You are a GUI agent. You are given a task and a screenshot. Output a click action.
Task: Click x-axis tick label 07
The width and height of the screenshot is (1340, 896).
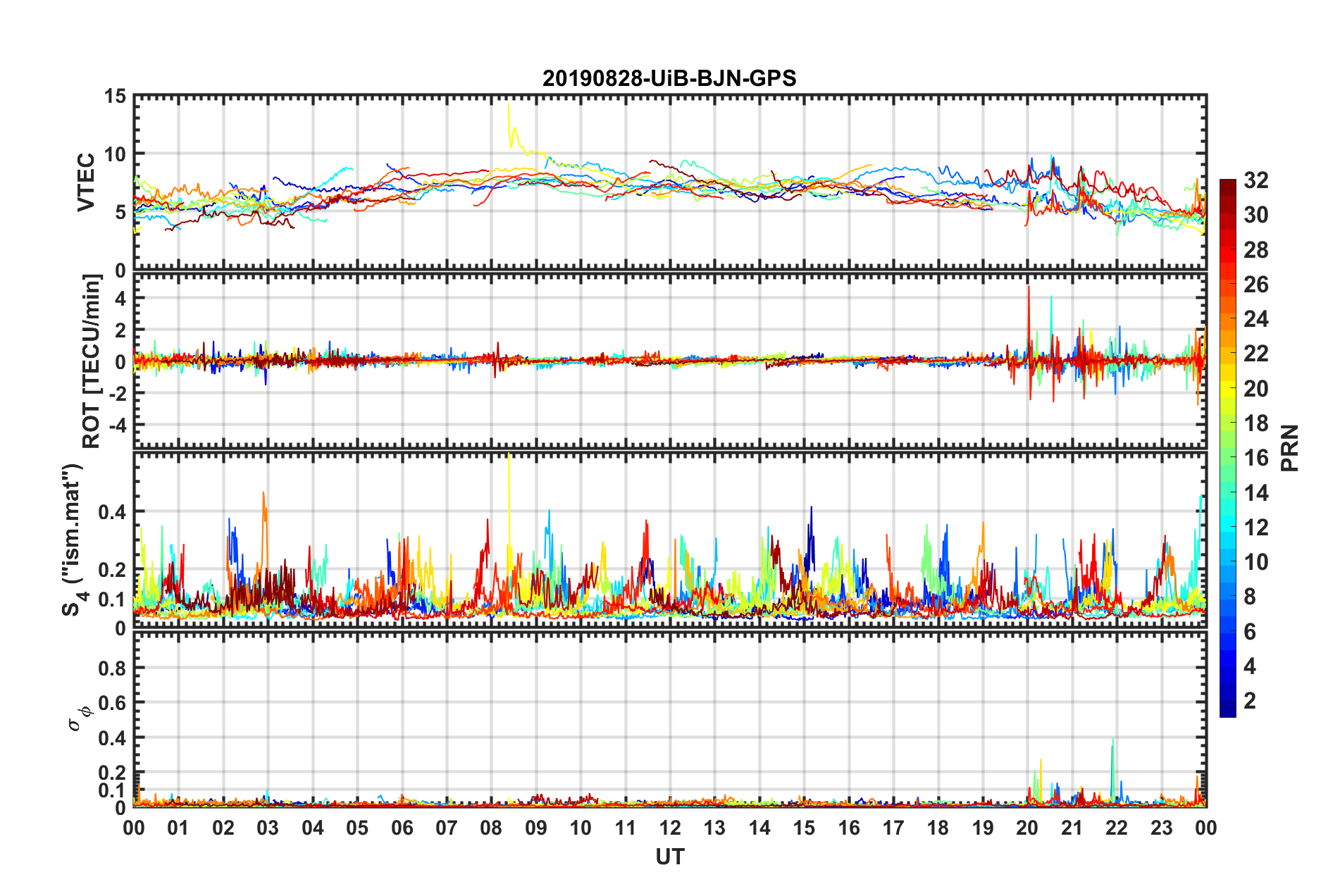click(x=447, y=828)
